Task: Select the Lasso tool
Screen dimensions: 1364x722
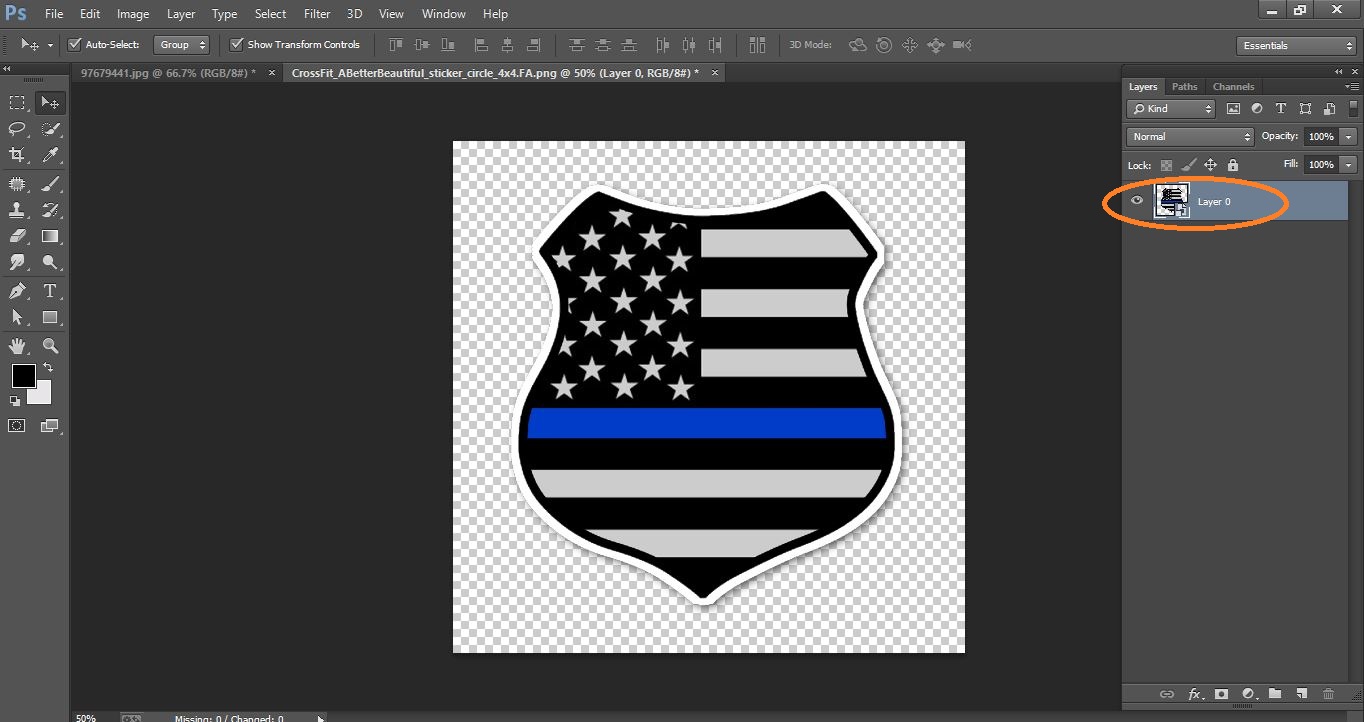Action: click(17, 129)
